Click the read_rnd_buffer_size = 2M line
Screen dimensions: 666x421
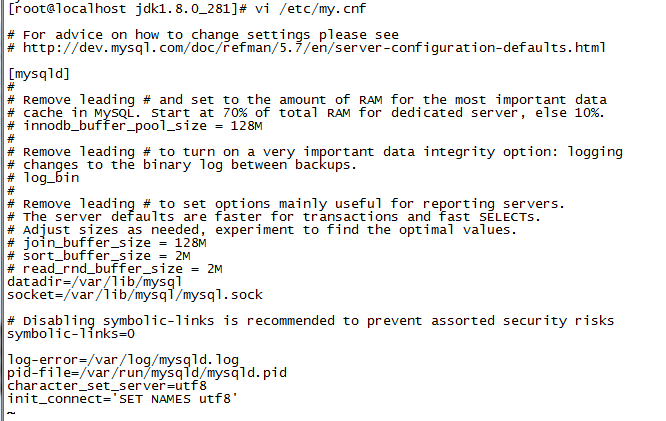coord(115,268)
